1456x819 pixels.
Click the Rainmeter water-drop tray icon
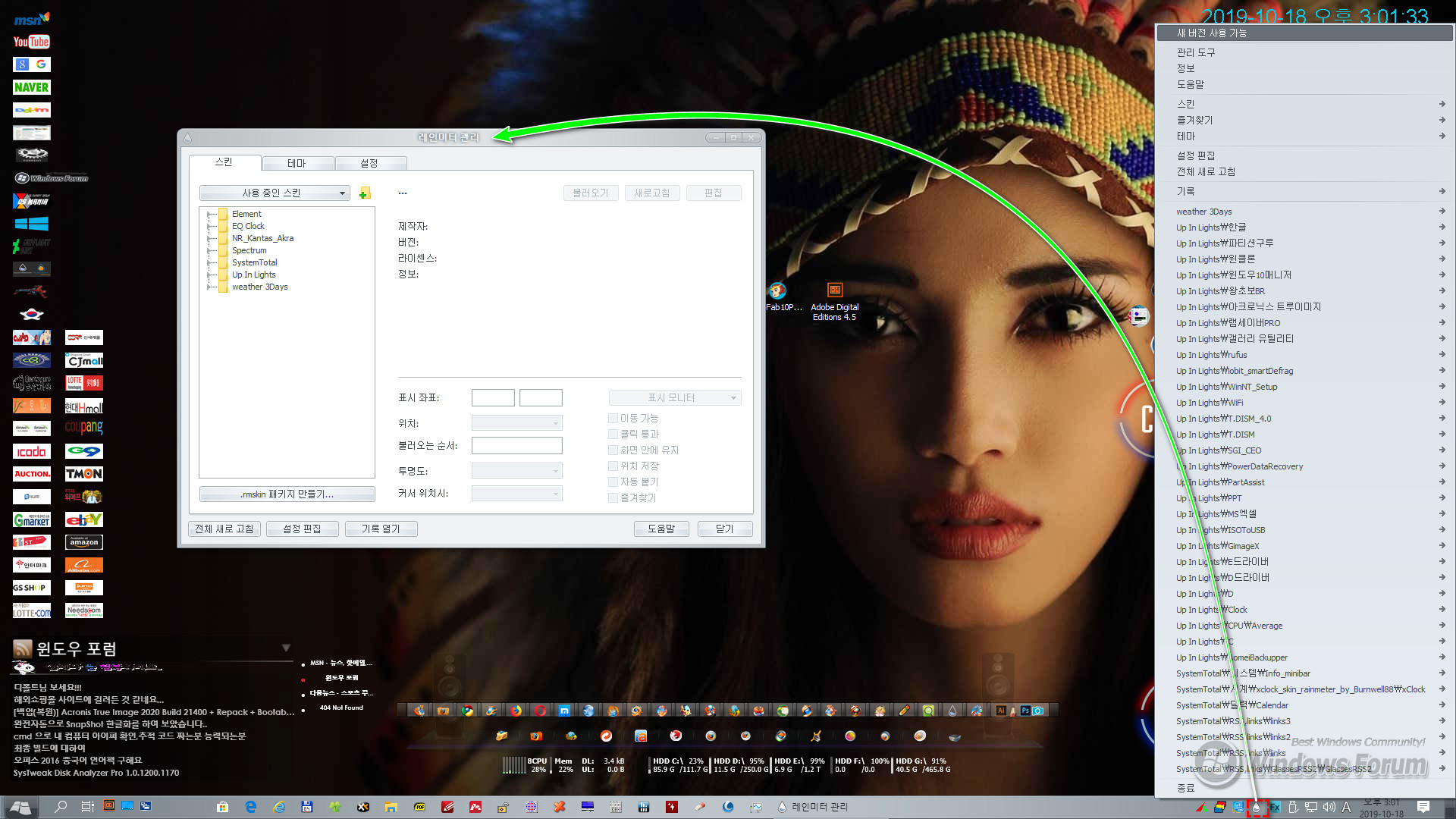1257,808
